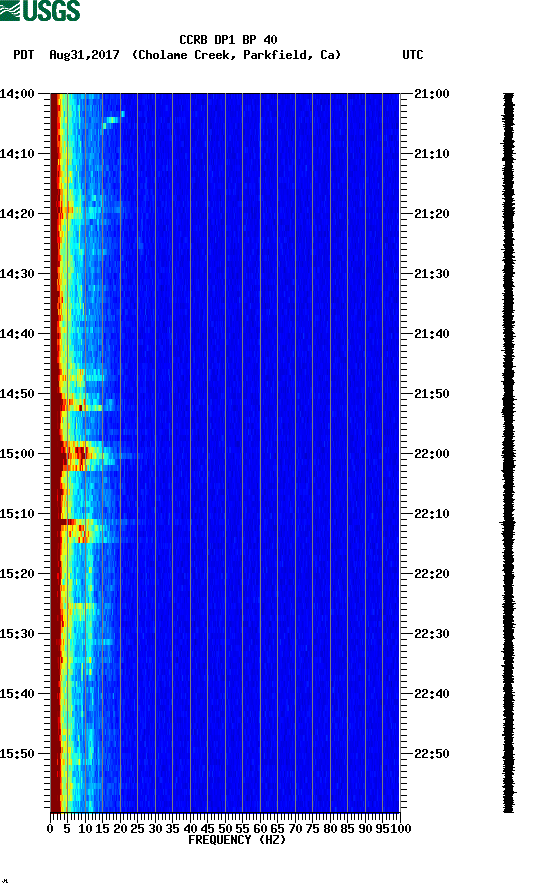Click the '22:50' UTC time label
Image resolution: width=552 pixels, height=892 pixels.
pos(432,754)
